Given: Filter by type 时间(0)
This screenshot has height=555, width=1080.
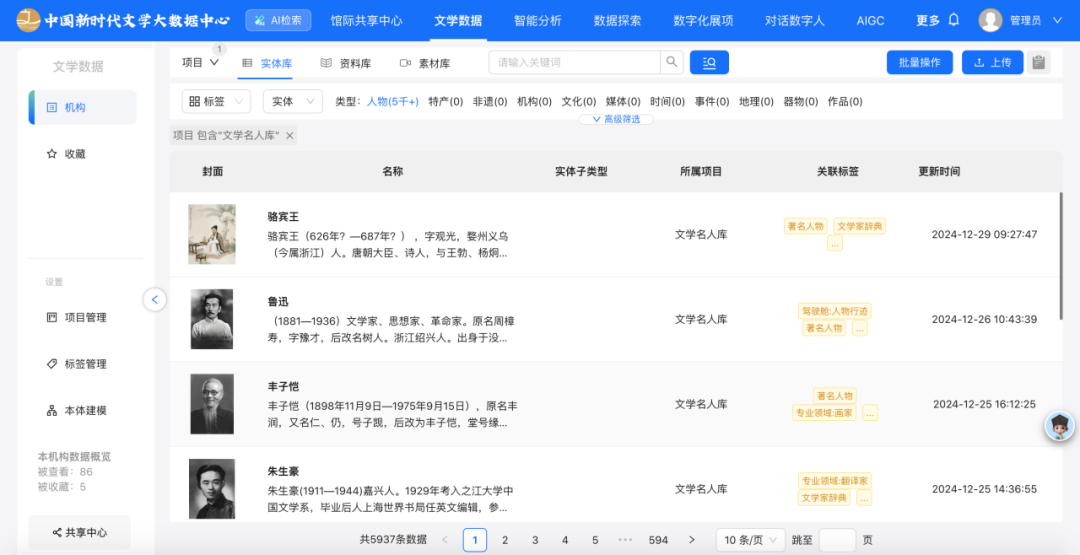Looking at the screenshot, I should pyautogui.click(x=667, y=101).
